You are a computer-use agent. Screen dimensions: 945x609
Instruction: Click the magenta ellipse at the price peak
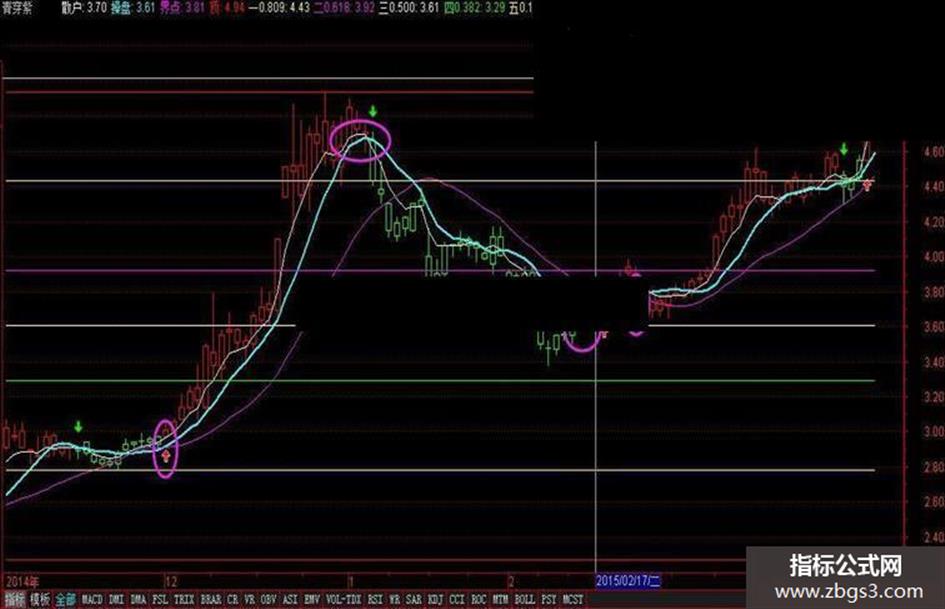click(x=360, y=140)
